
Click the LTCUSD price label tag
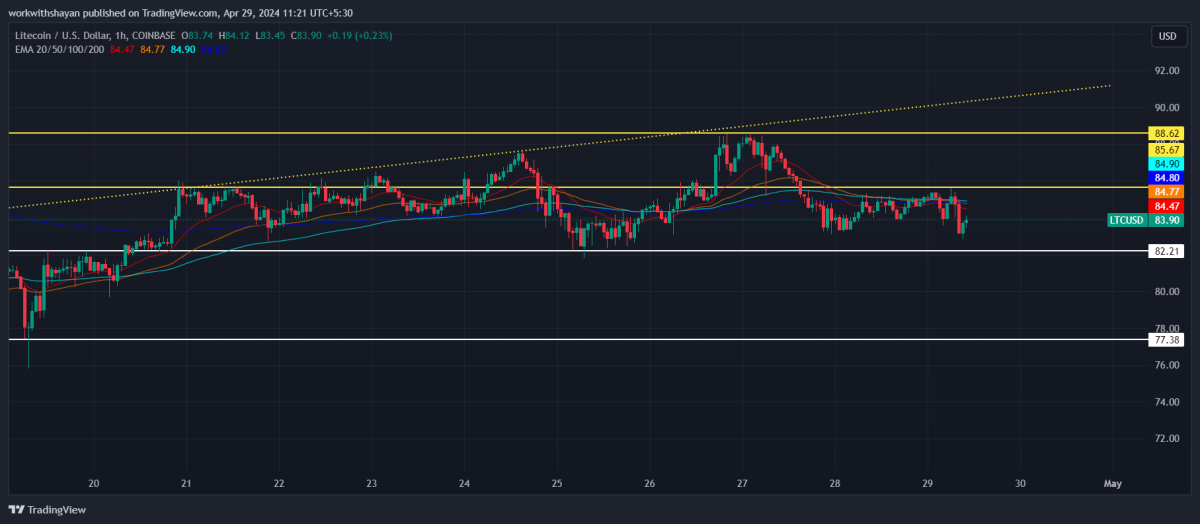(1127, 220)
